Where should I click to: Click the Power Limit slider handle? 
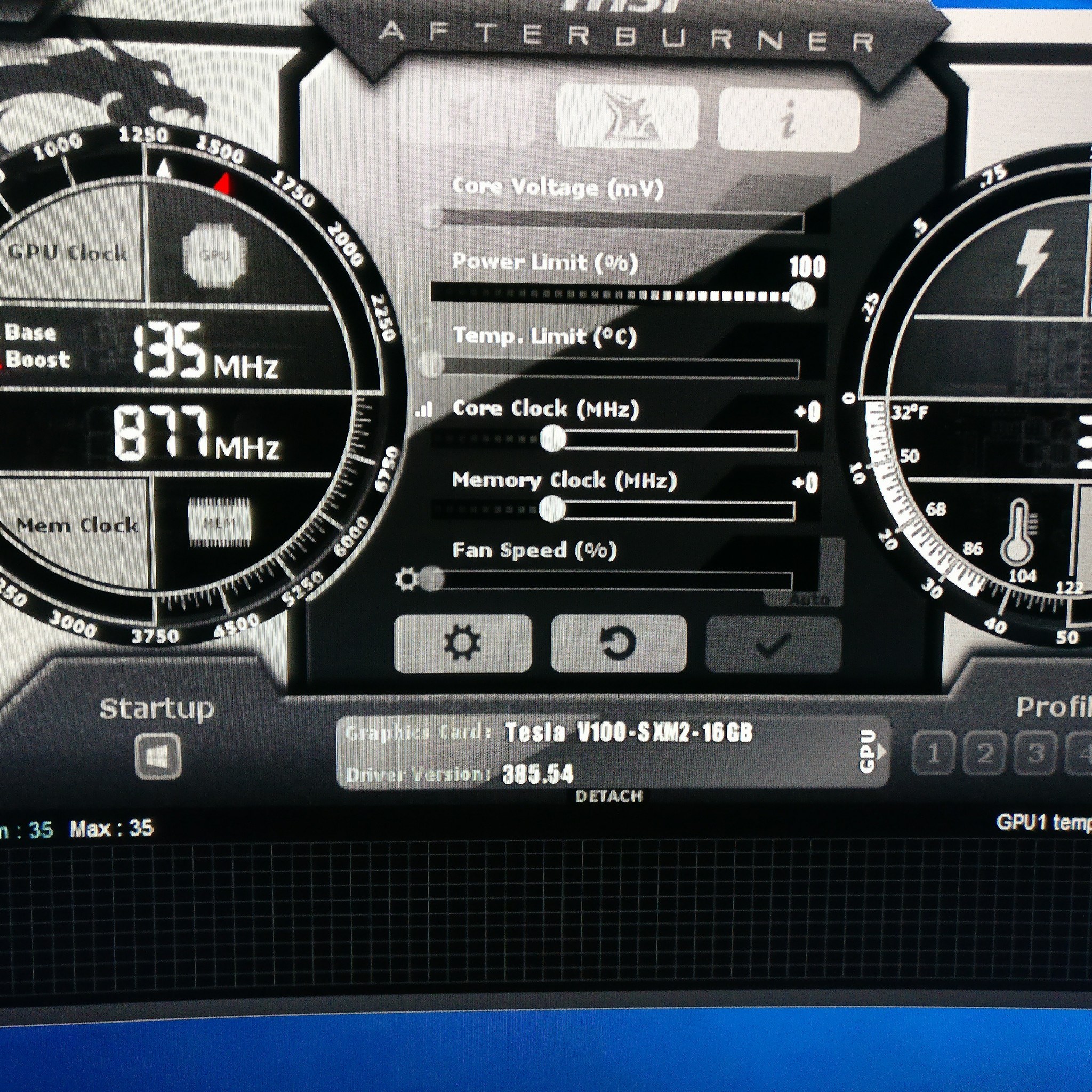(x=801, y=295)
